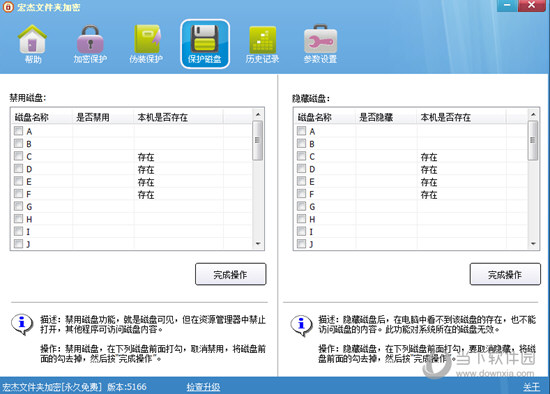Open the 检查升级 link
The height and width of the screenshot is (394, 550).
click(x=203, y=387)
